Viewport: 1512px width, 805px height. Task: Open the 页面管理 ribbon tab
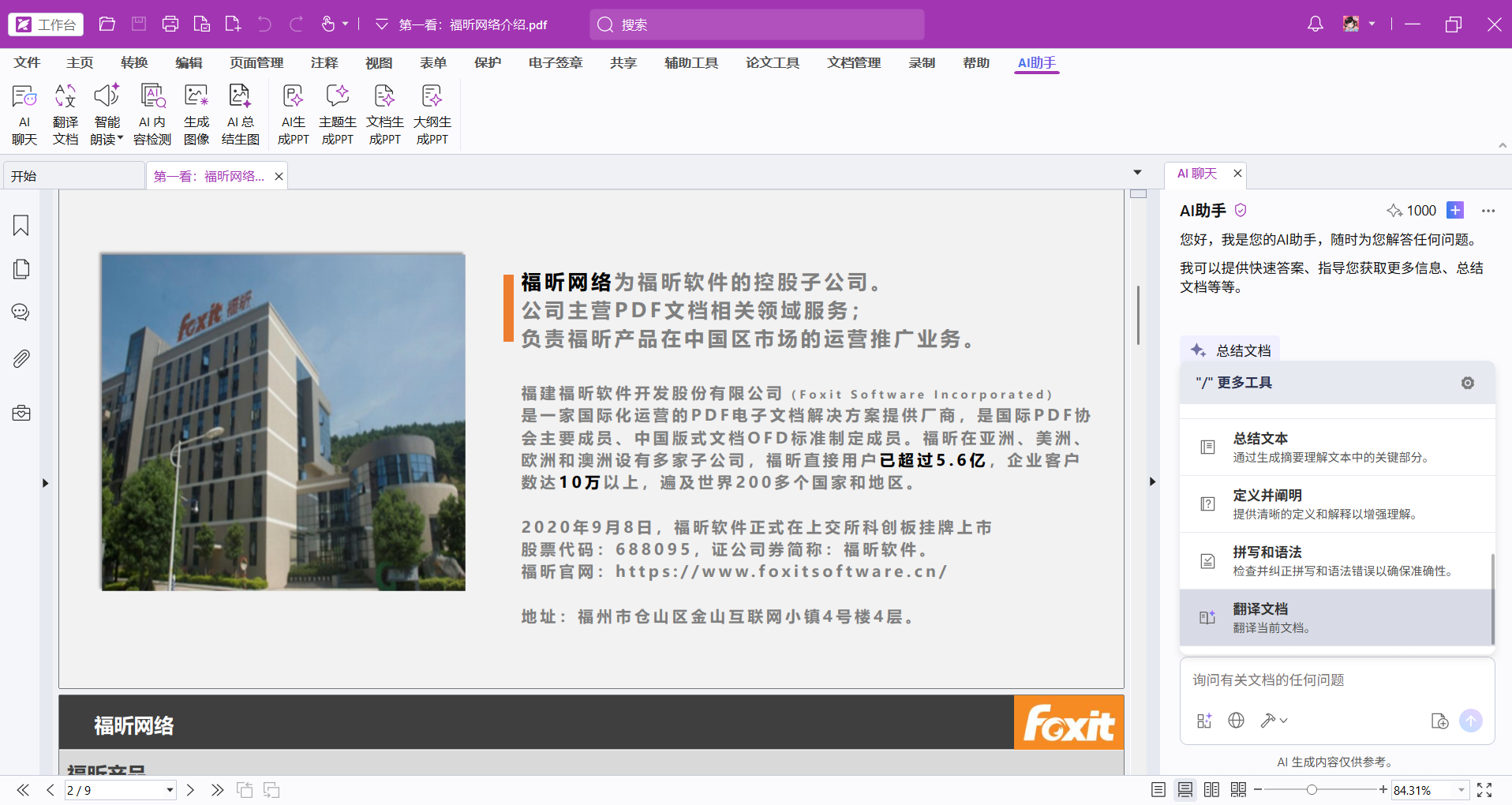tap(256, 62)
